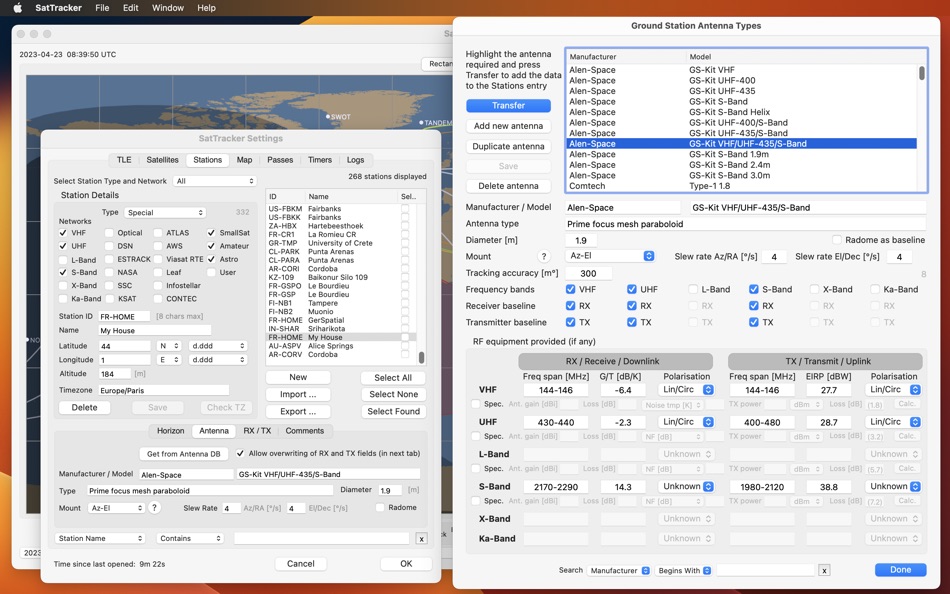Open the Help menu
Image resolution: width=950 pixels, height=594 pixels.
tap(206, 8)
